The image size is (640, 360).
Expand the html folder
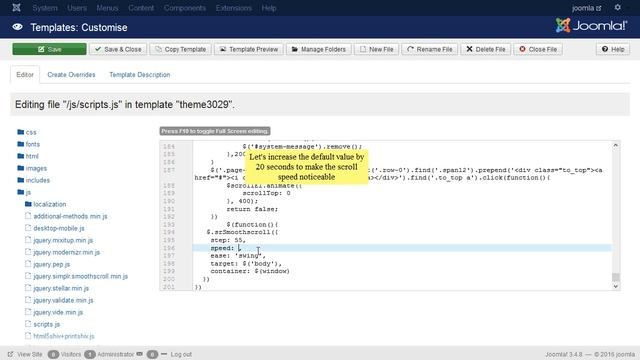coord(32,156)
